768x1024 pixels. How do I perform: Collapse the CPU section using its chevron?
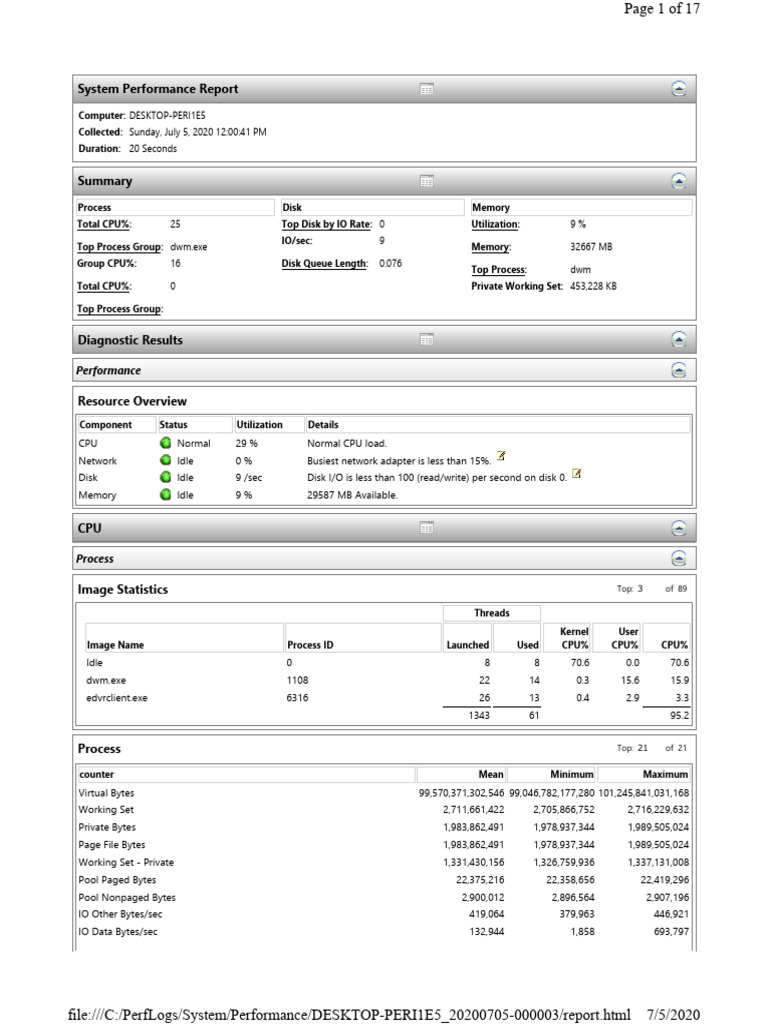point(679,527)
